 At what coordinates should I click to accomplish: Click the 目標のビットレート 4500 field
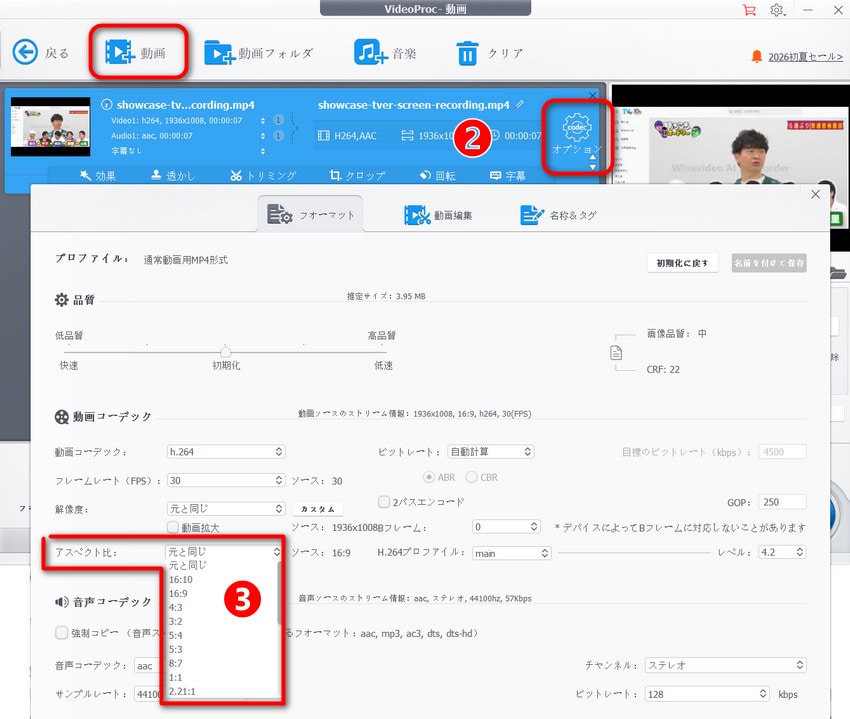(x=782, y=452)
